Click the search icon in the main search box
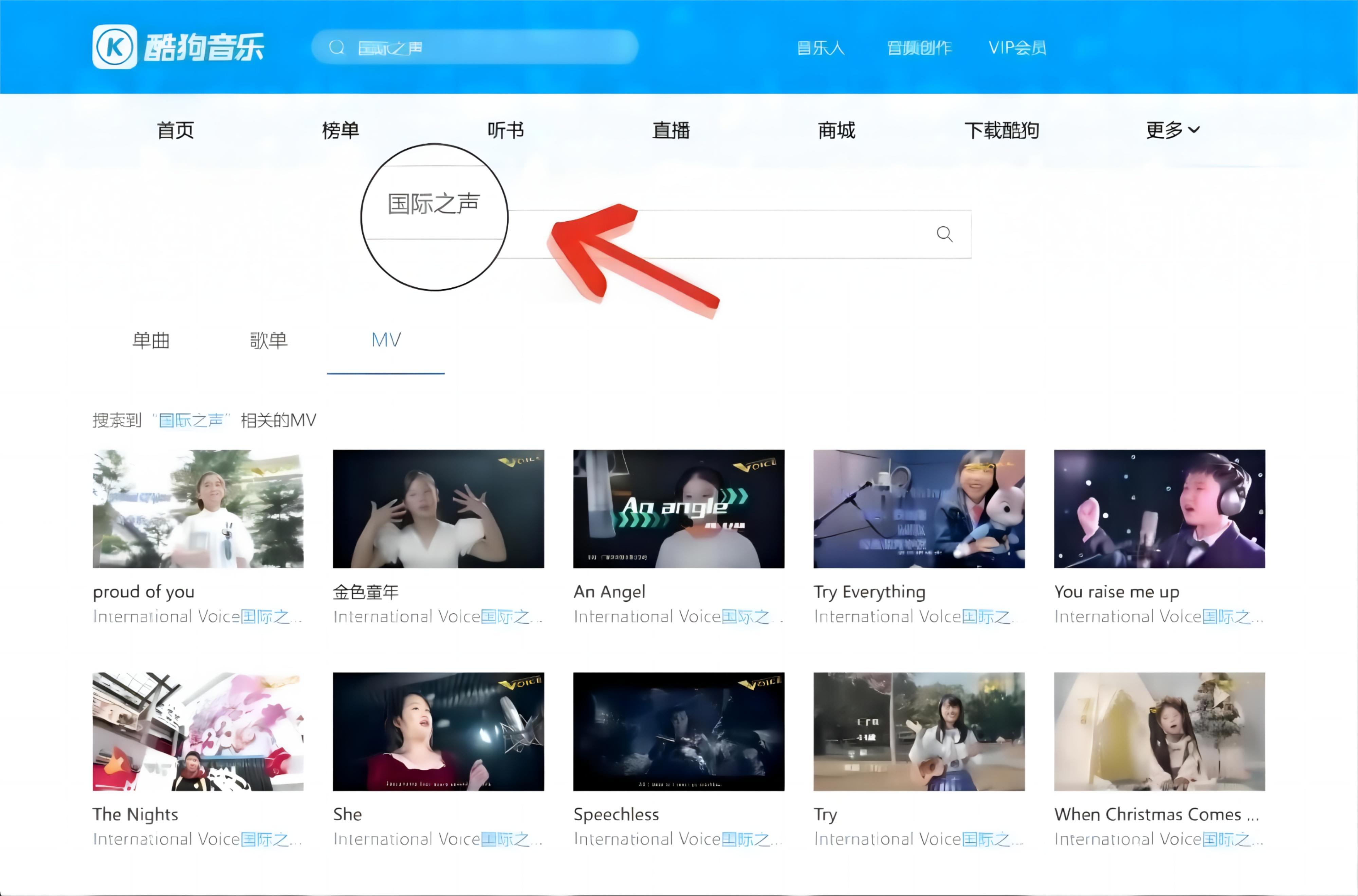The height and width of the screenshot is (896, 1358). (944, 234)
